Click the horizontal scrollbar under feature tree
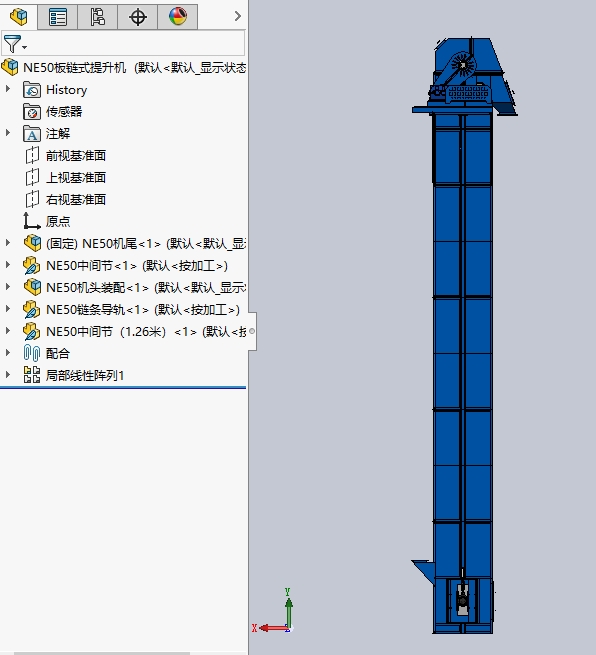 [102, 653]
